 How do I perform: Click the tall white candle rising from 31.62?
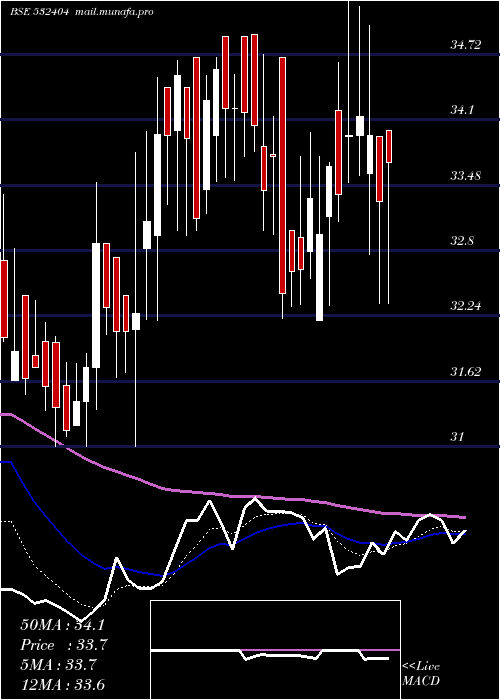pyautogui.click(x=96, y=305)
